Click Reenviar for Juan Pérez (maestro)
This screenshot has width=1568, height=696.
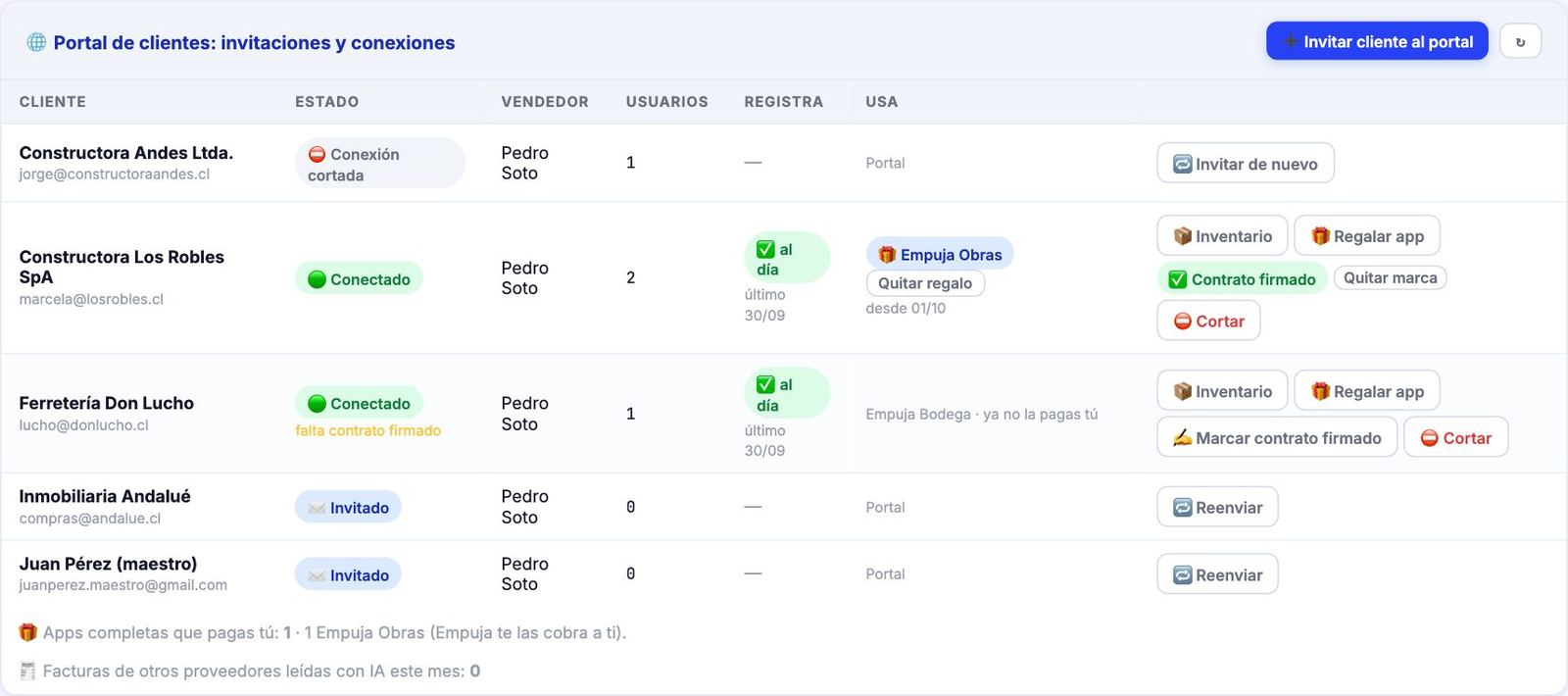click(x=1217, y=574)
